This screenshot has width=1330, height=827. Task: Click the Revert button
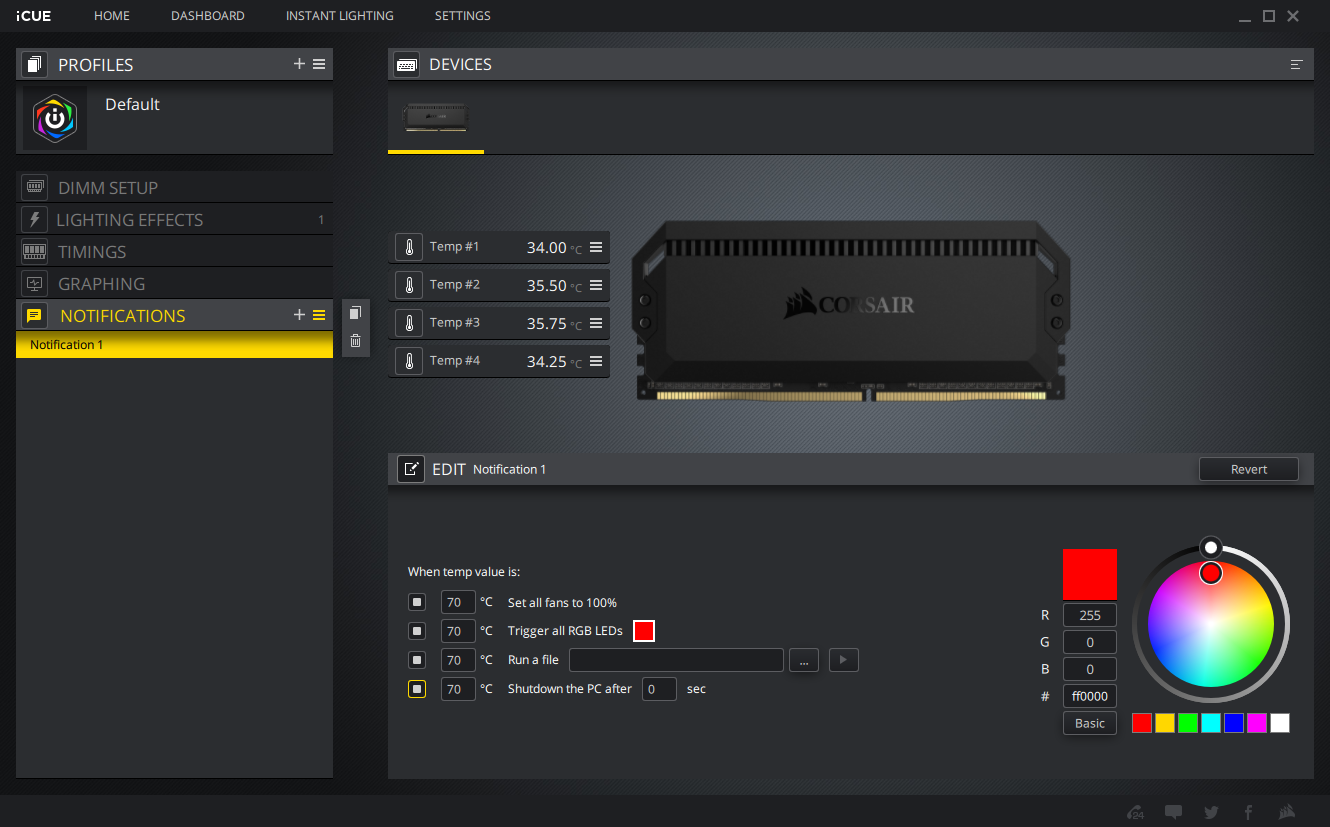click(x=1249, y=469)
